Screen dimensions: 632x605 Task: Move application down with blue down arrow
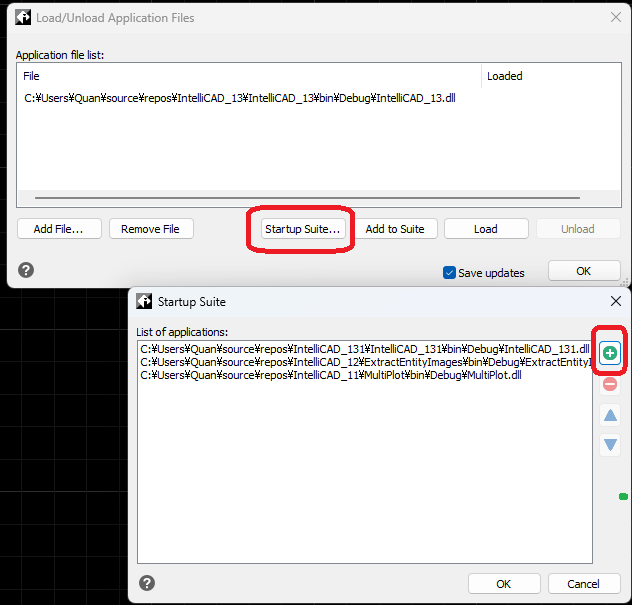(x=610, y=445)
